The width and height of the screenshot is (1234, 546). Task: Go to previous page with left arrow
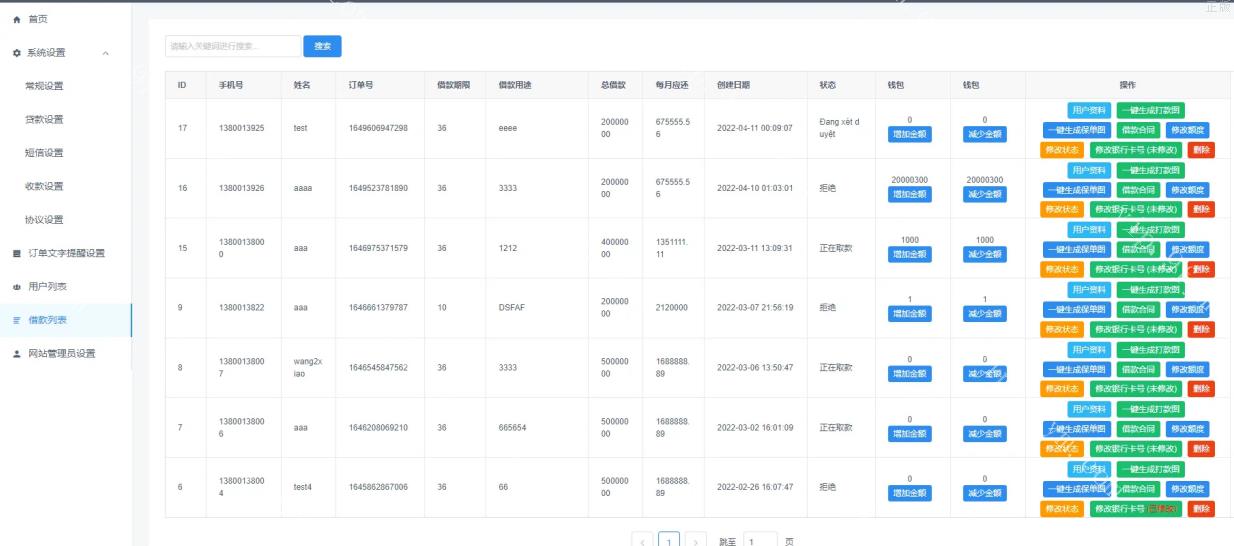tap(645, 541)
